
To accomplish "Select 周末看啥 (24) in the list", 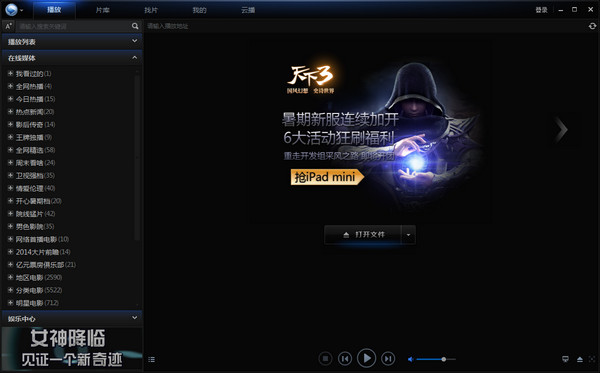I will pos(35,163).
